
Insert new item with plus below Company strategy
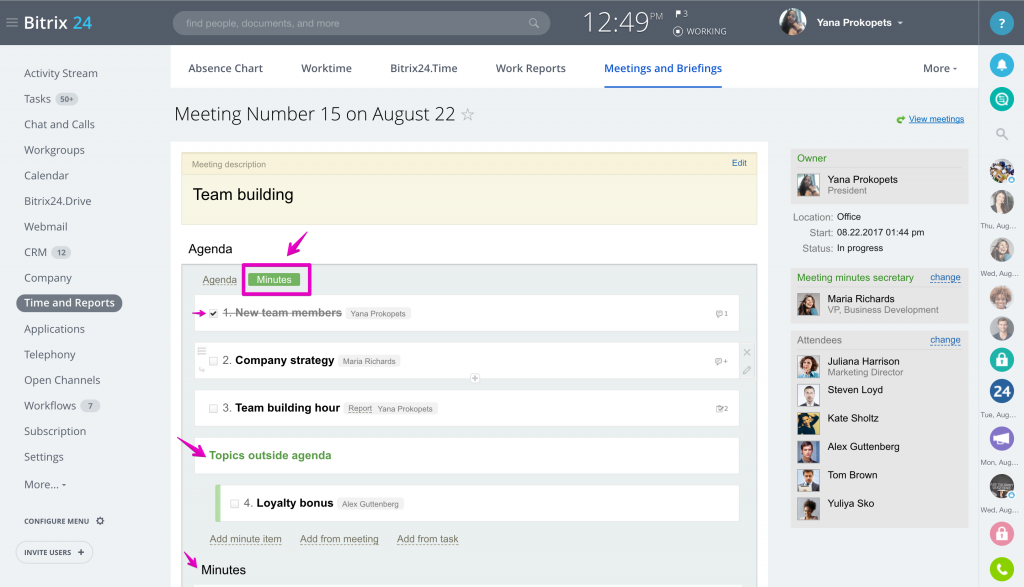pyautogui.click(x=475, y=378)
